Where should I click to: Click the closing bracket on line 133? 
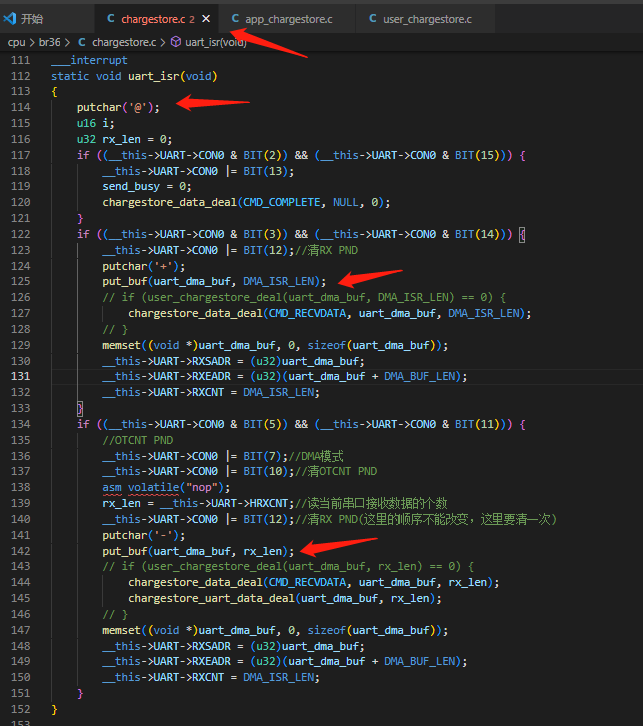tap(80, 408)
